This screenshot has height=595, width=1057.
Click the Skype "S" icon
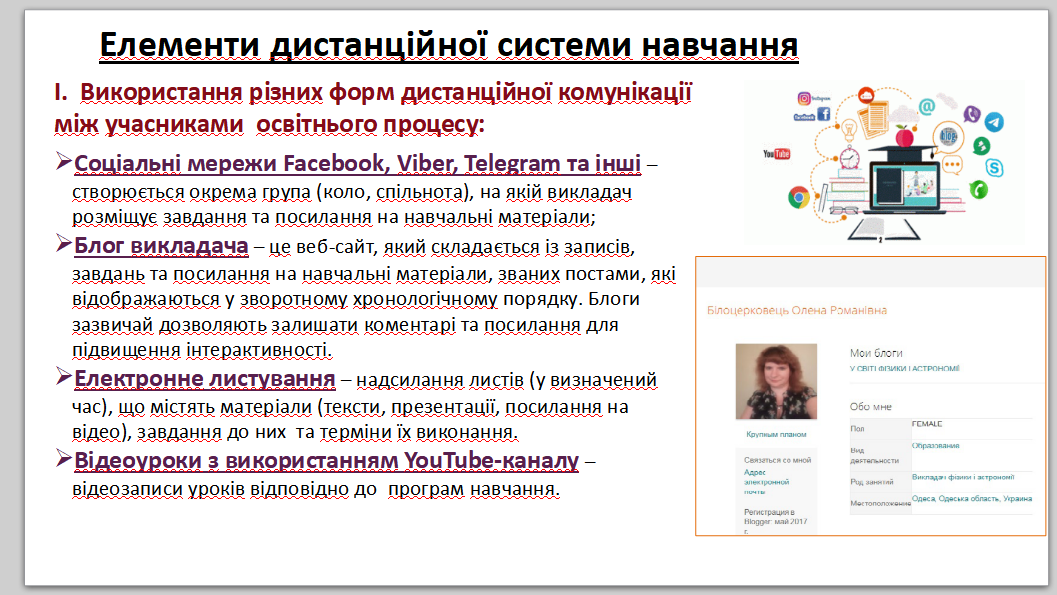[x=996, y=166]
